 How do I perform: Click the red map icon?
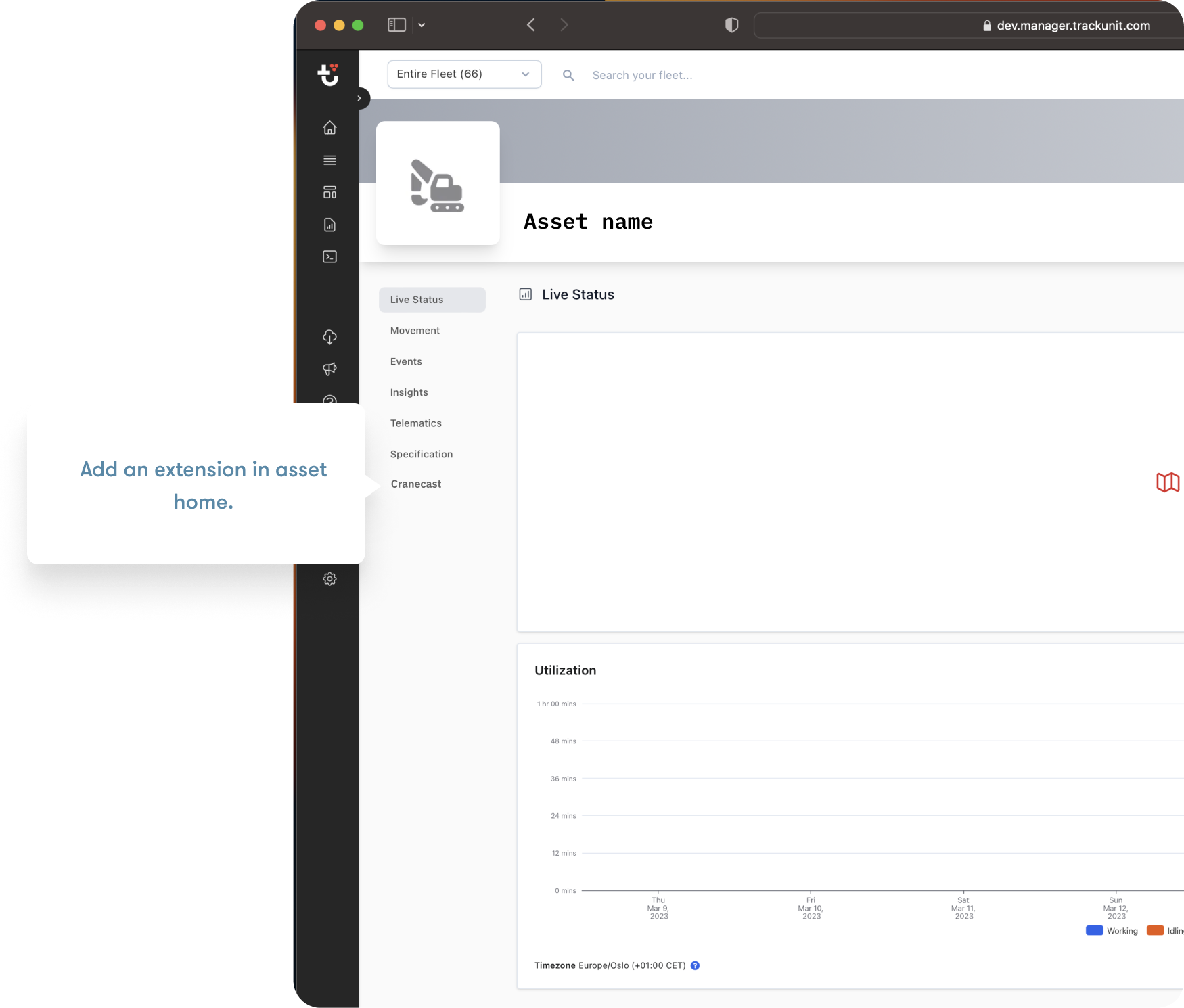pyautogui.click(x=1167, y=482)
